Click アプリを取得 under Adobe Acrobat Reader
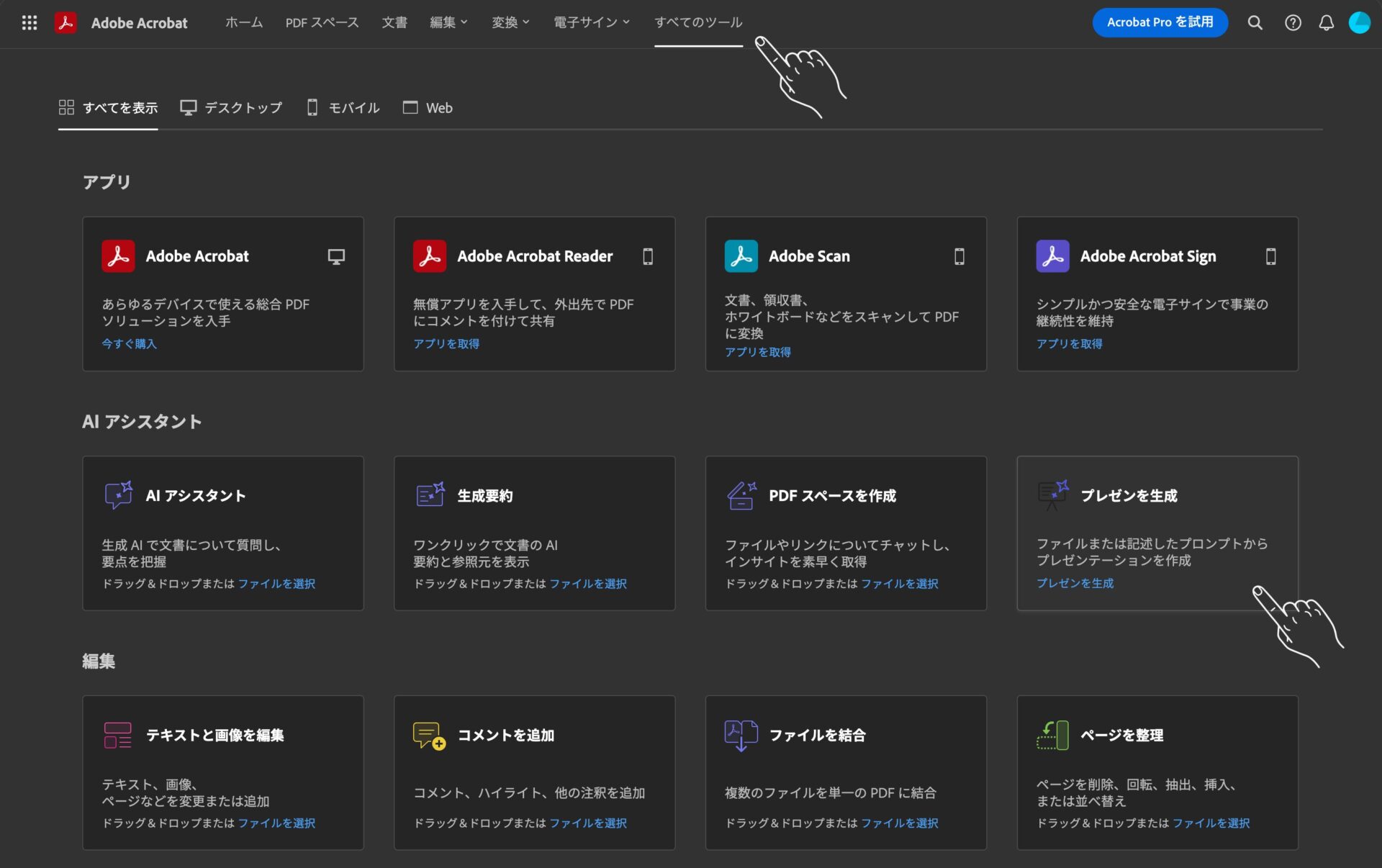 click(x=446, y=344)
